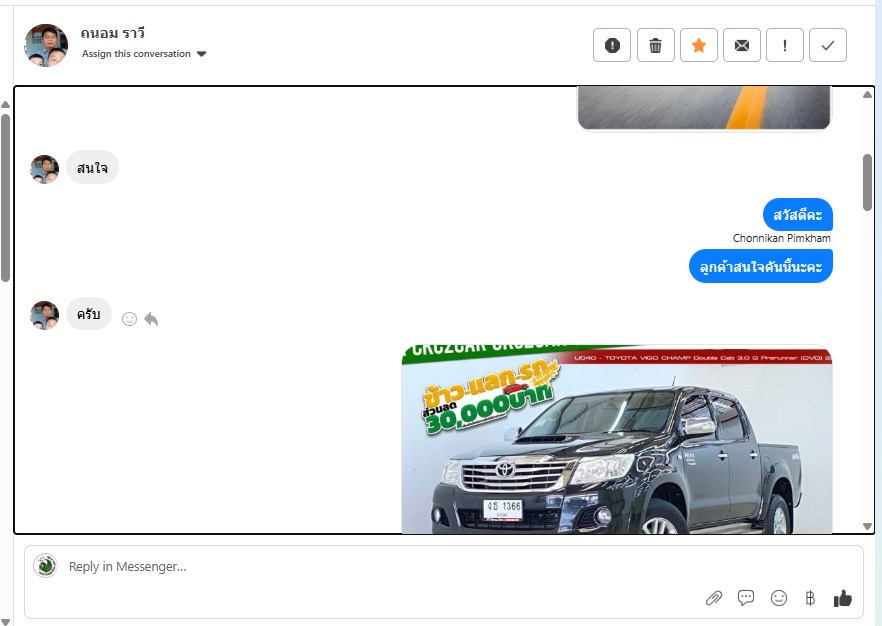Open payment baht symbol icon
882x626 pixels.
[x=810, y=598]
